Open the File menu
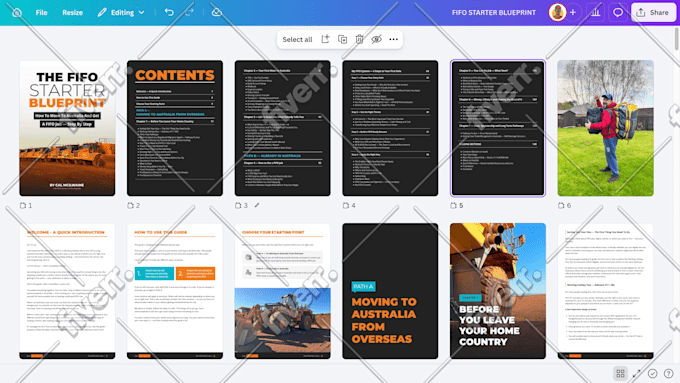The width and height of the screenshot is (680, 383). point(42,13)
